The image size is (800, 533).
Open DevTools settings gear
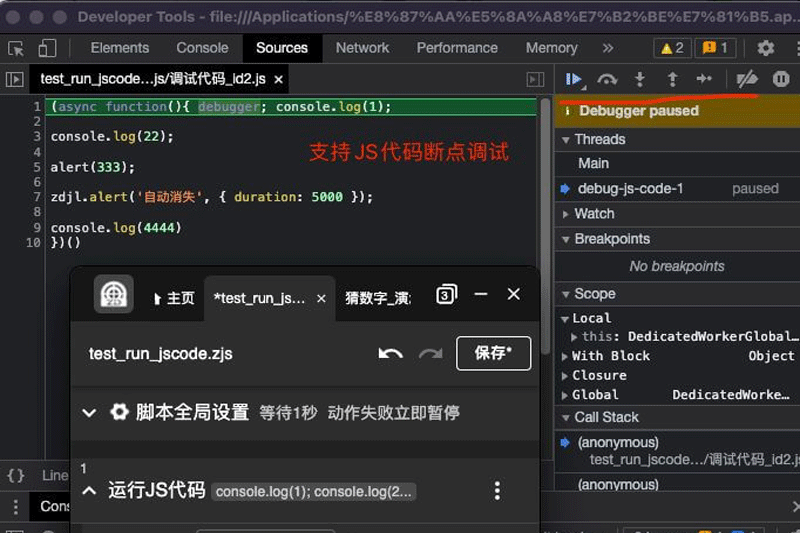[x=766, y=48]
